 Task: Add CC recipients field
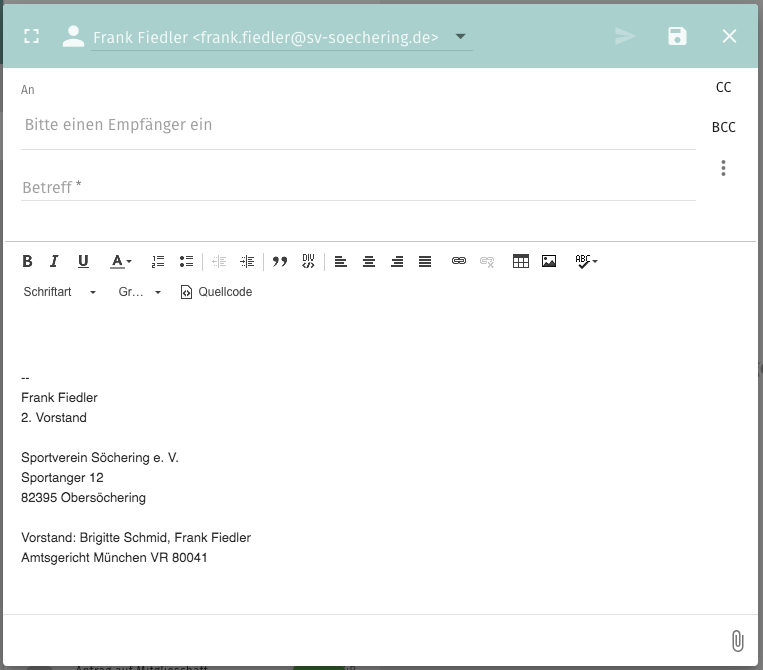(723, 87)
